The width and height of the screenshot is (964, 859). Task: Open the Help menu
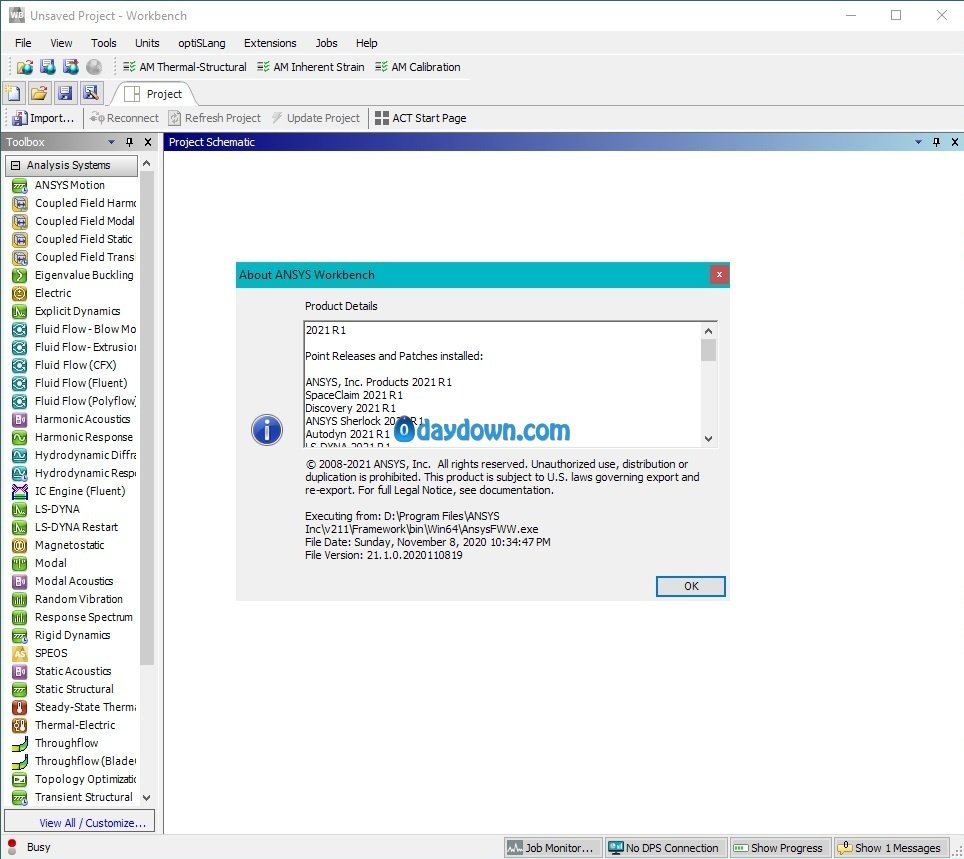coord(366,43)
